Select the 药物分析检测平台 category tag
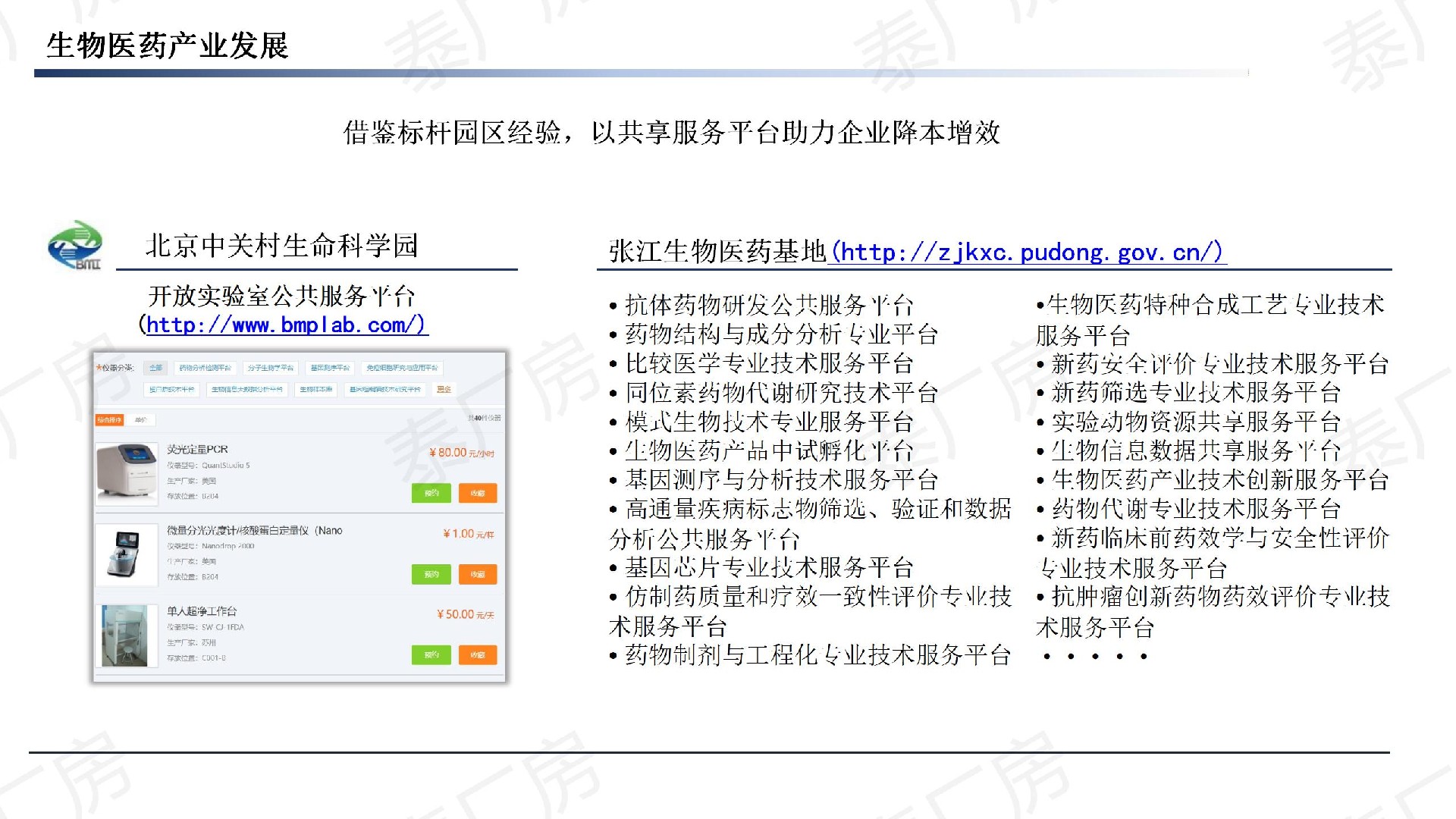The image size is (1456, 819). point(205,368)
